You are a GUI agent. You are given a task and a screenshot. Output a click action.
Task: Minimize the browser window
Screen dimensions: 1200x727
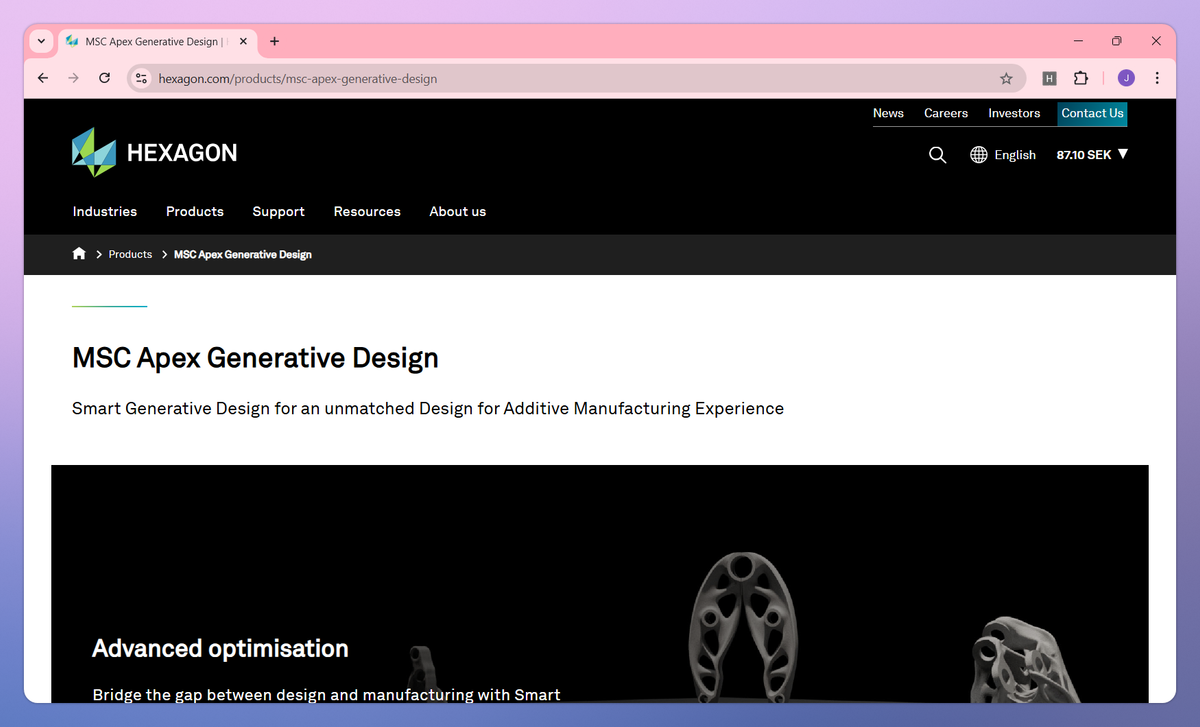[x=1079, y=41]
